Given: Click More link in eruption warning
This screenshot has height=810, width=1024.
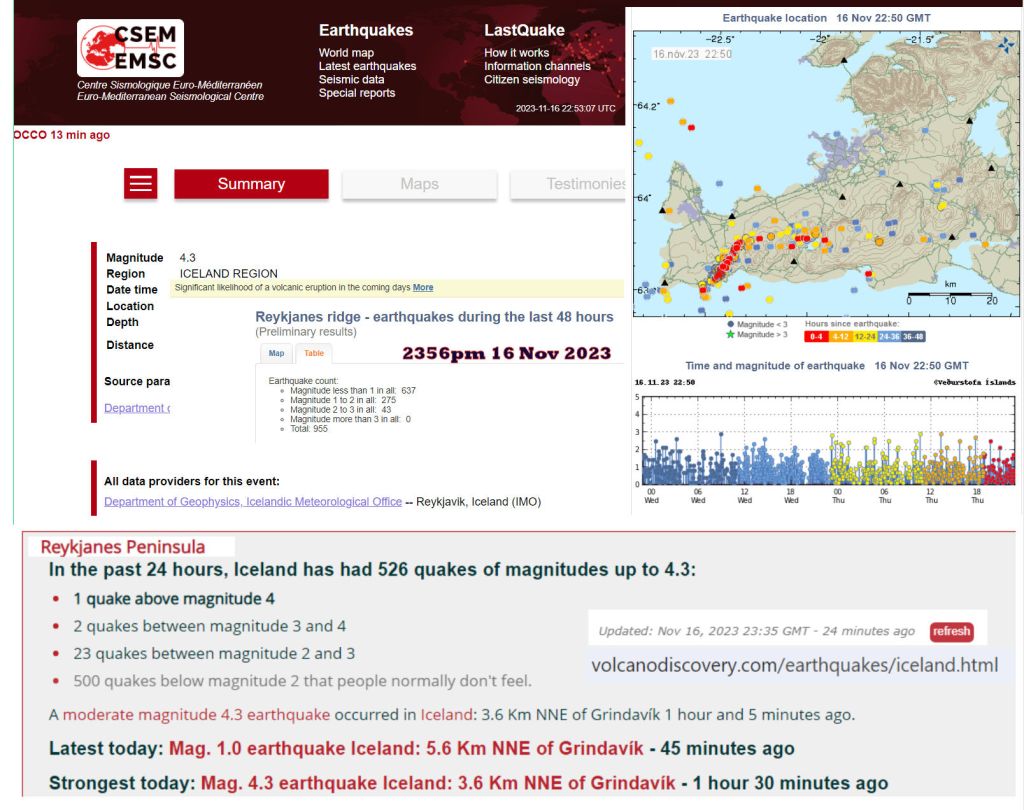Looking at the screenshot, I should click(423, 288).
